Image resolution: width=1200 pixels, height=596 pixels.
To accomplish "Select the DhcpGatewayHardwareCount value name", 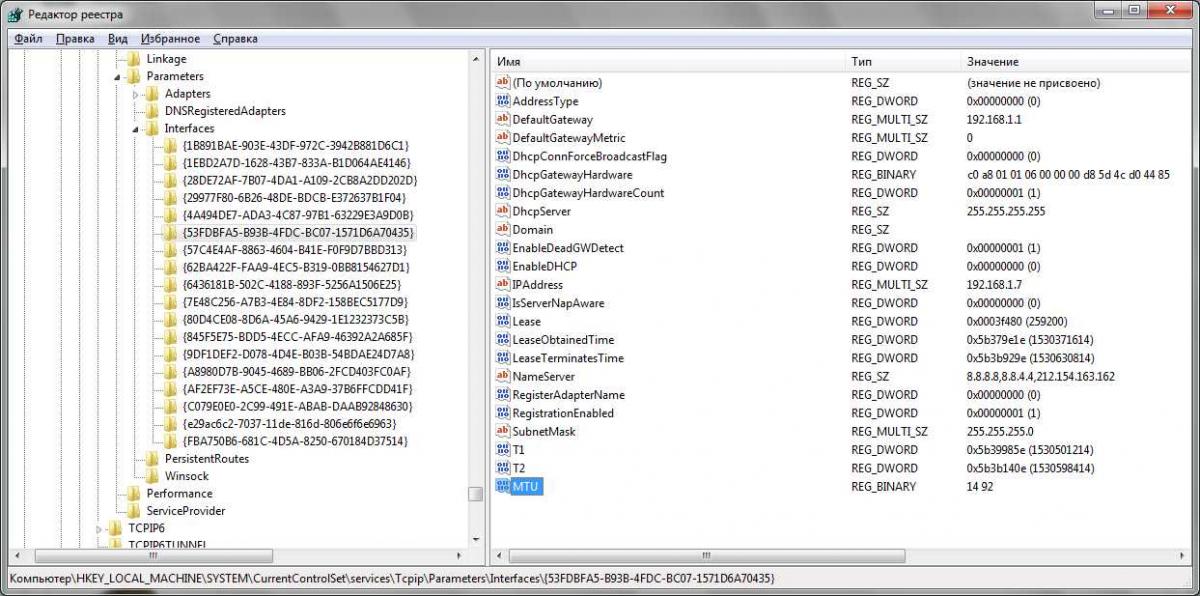I will pyautogui.click(x=588, y=193).
